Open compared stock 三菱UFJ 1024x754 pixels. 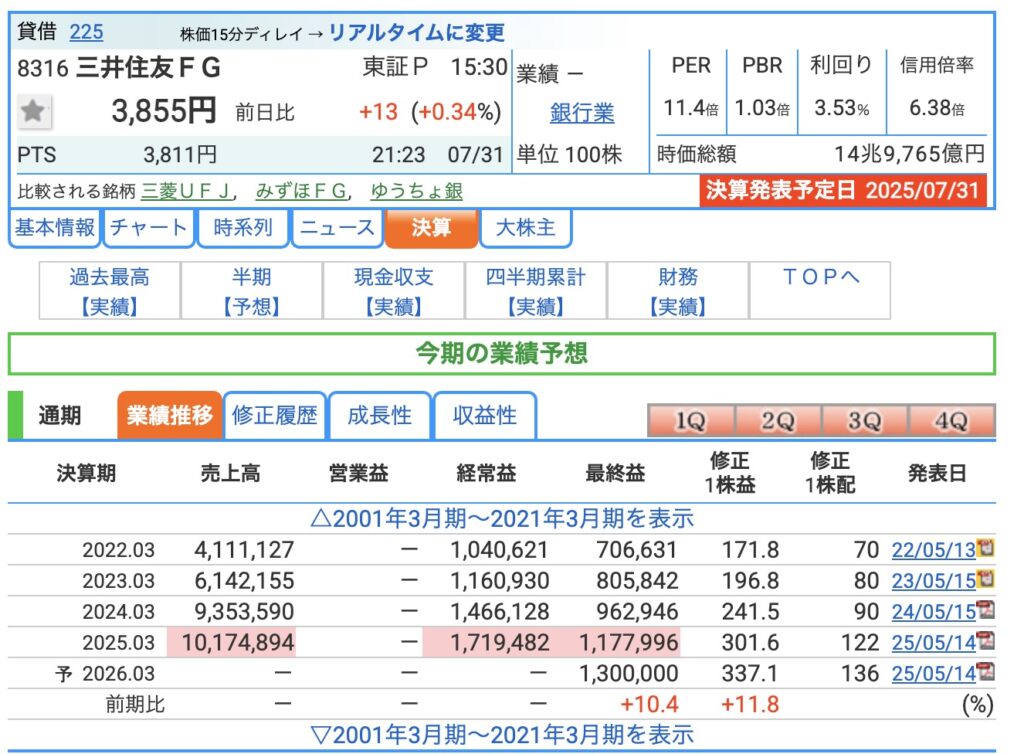186,191
